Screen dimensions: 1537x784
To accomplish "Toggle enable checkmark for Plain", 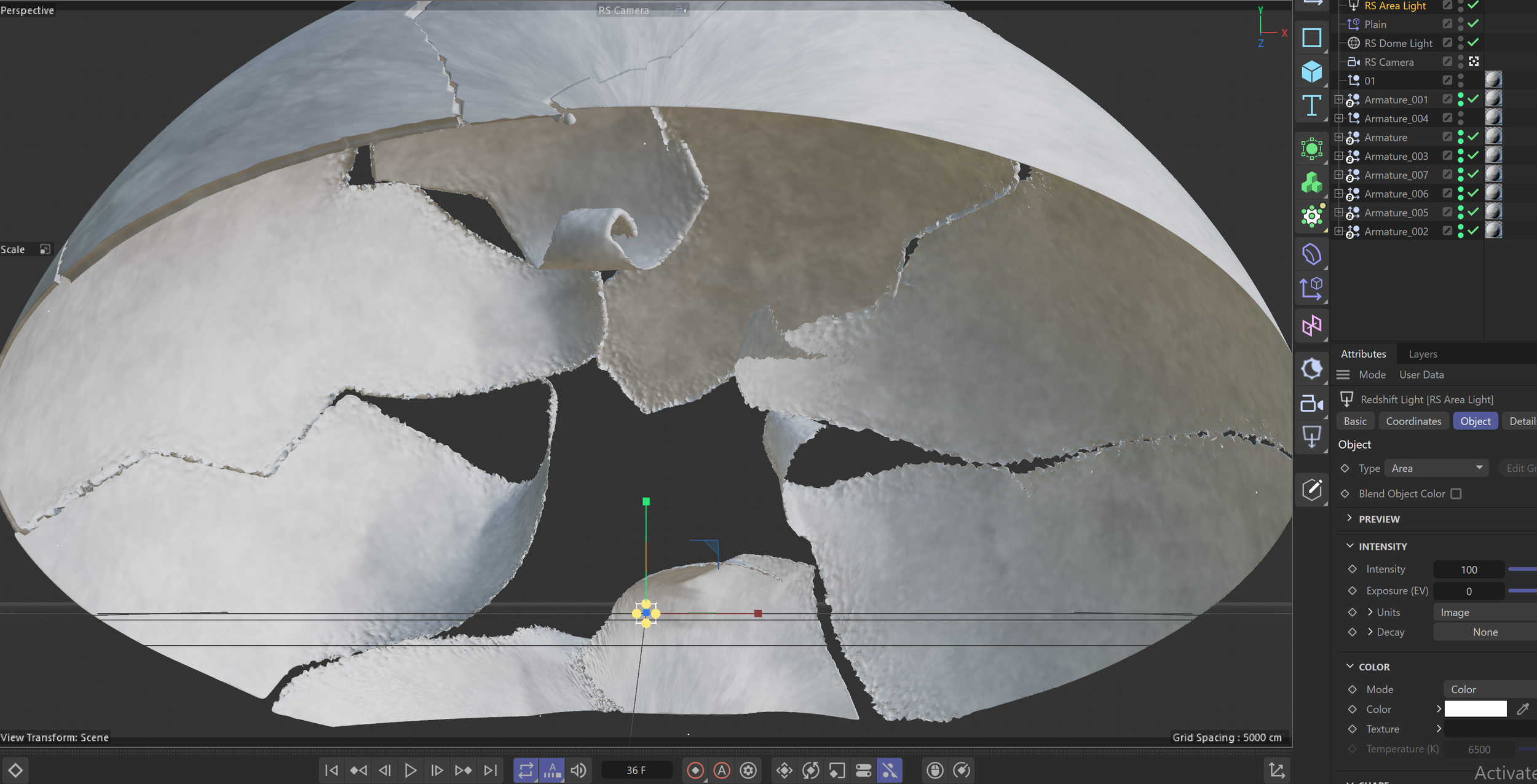I will pos(1473,24).
